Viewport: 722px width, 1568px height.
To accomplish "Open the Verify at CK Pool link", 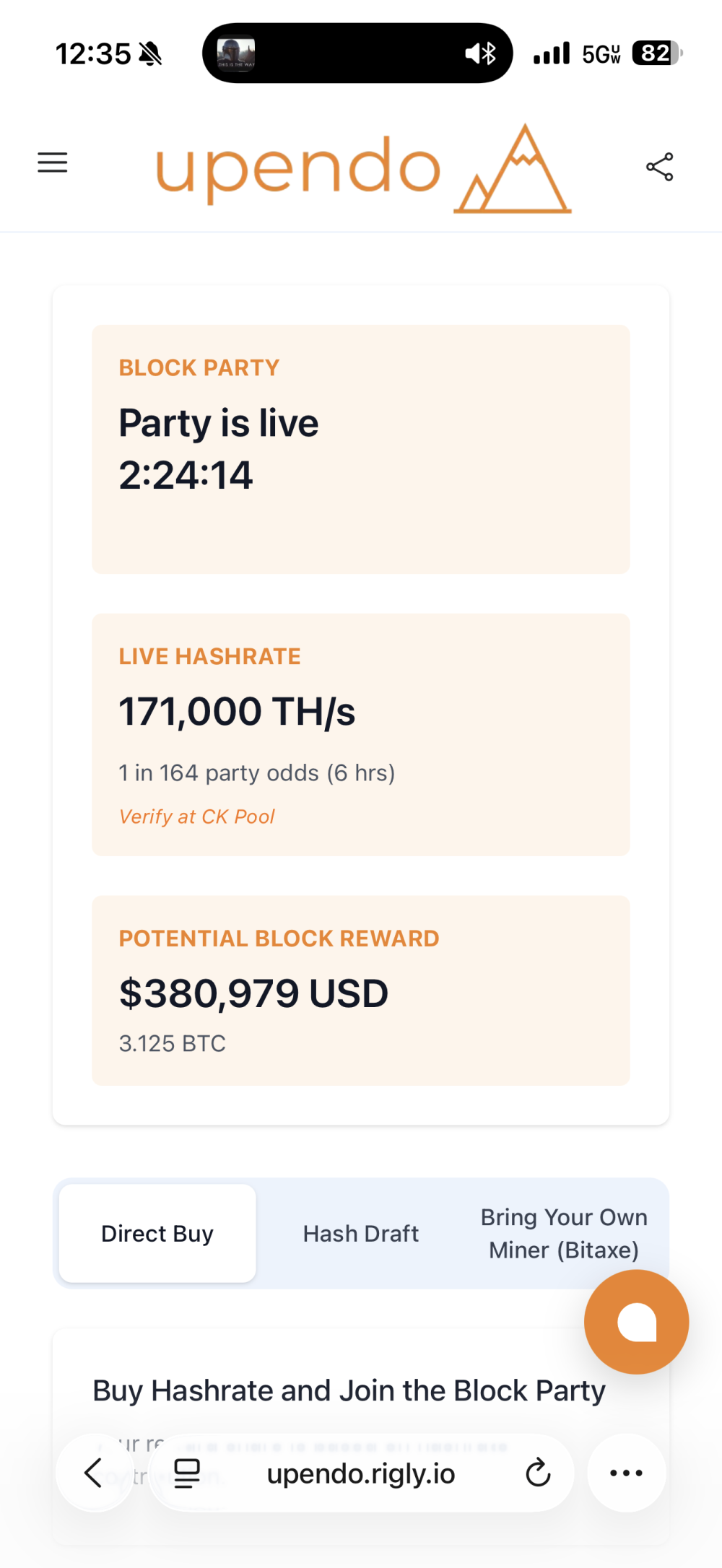I will click(196, 816).
